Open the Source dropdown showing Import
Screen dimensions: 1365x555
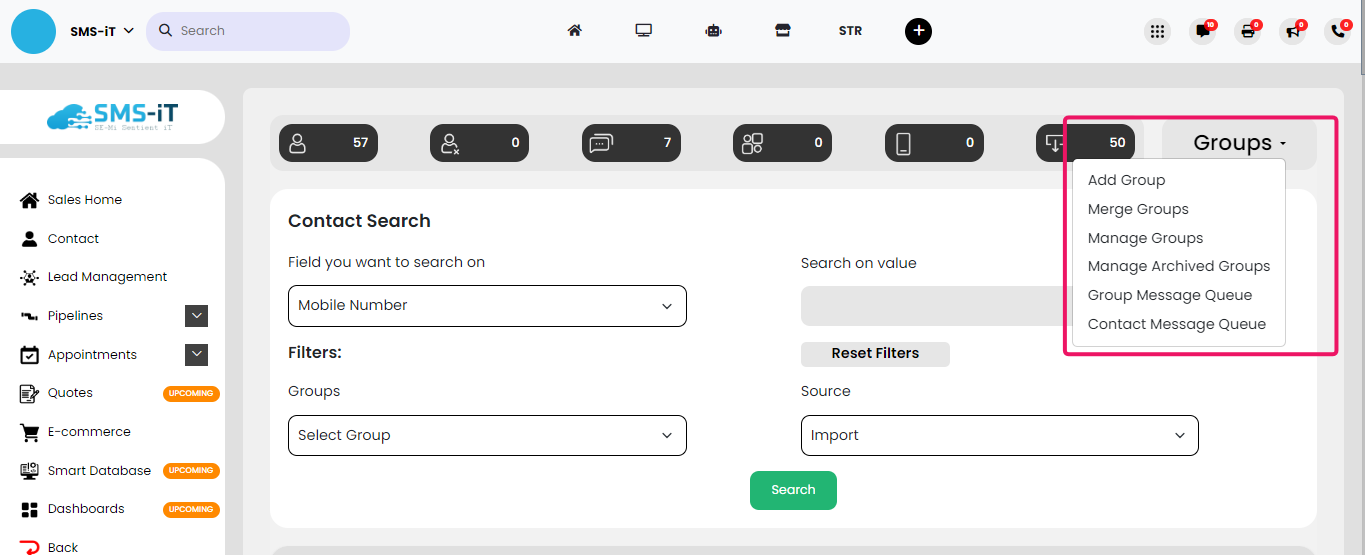click(999, 435)
